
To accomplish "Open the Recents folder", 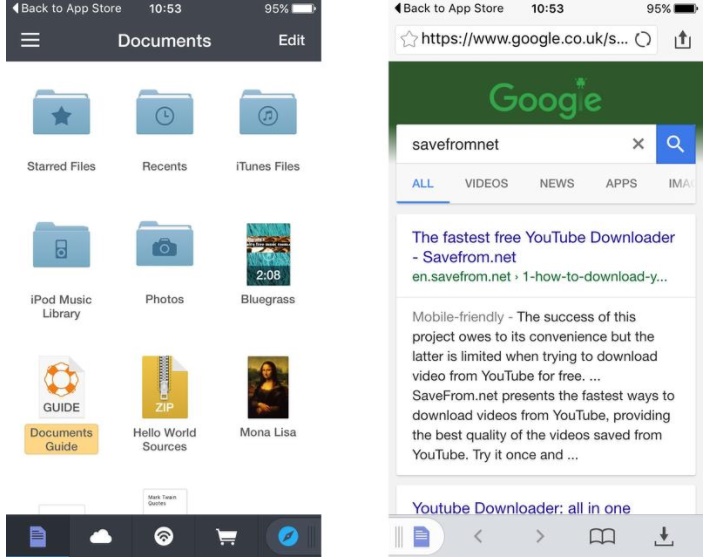I will click(165, 112).
